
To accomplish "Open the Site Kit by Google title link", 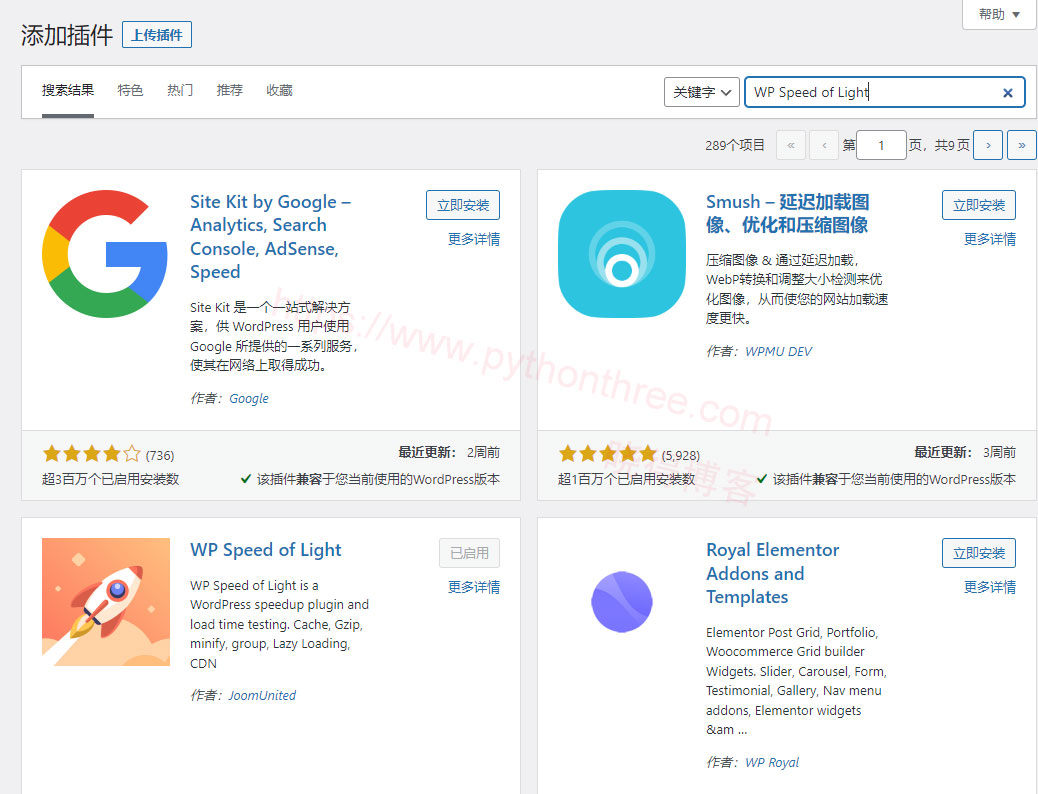I will point(270,236).
